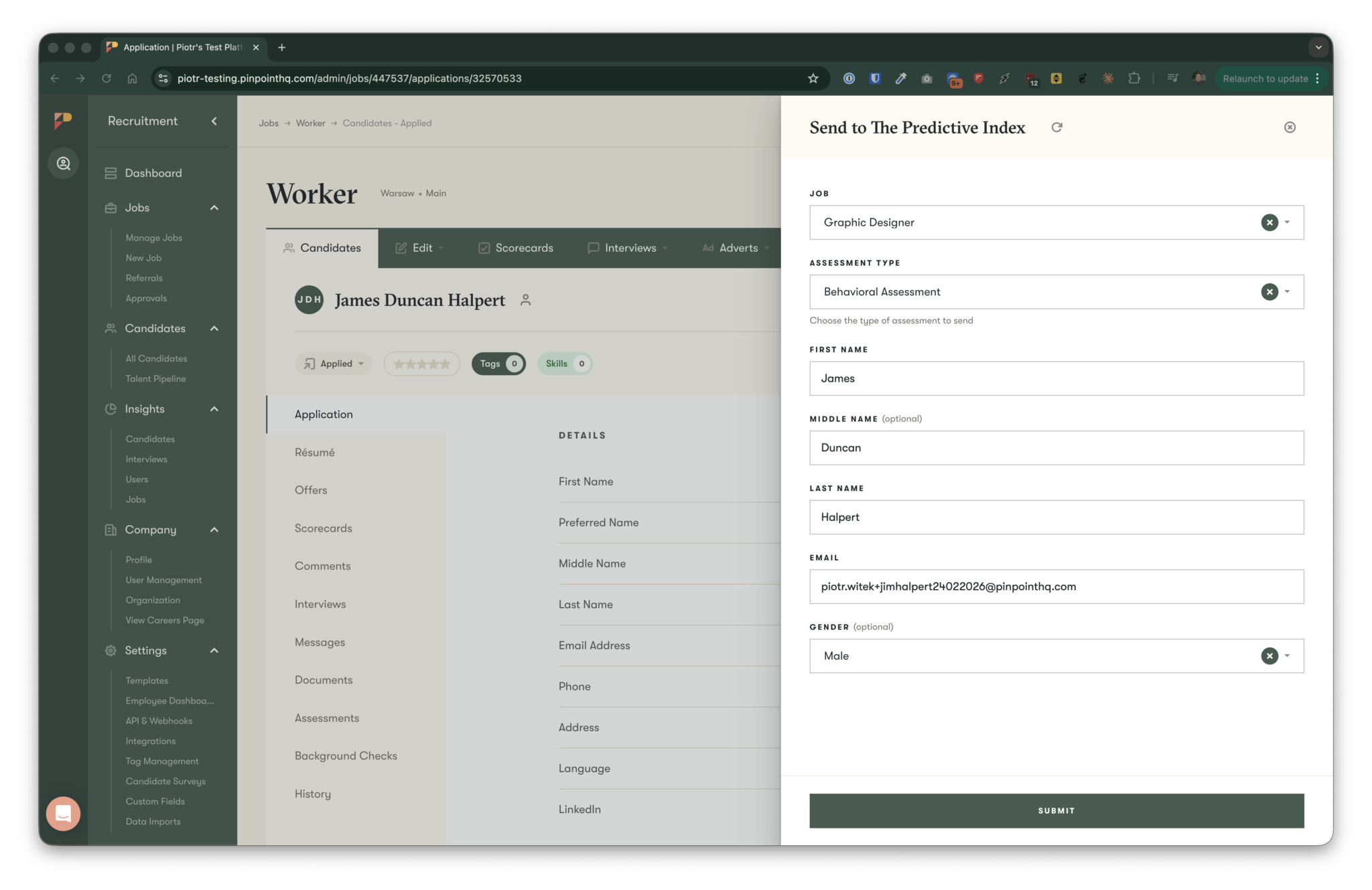
Task: Switch to the Scorecards tab
Action: [x=516, y=248]
